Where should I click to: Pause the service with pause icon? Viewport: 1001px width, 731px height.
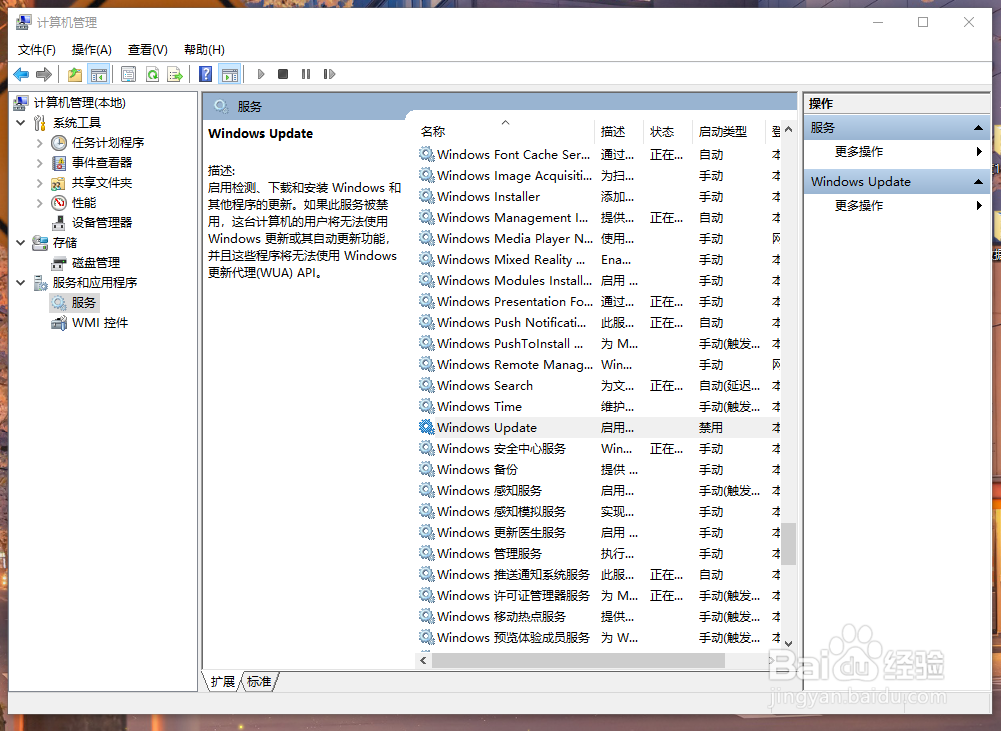[306, 74]
